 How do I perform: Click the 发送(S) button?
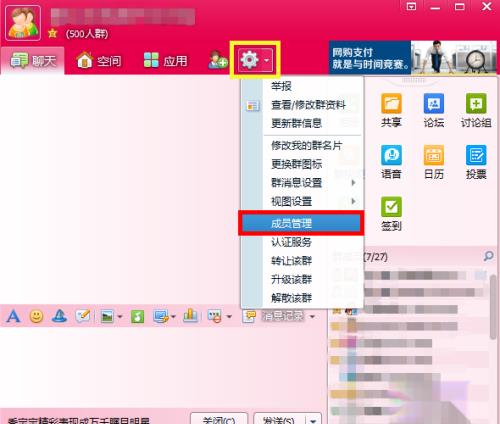279,419
